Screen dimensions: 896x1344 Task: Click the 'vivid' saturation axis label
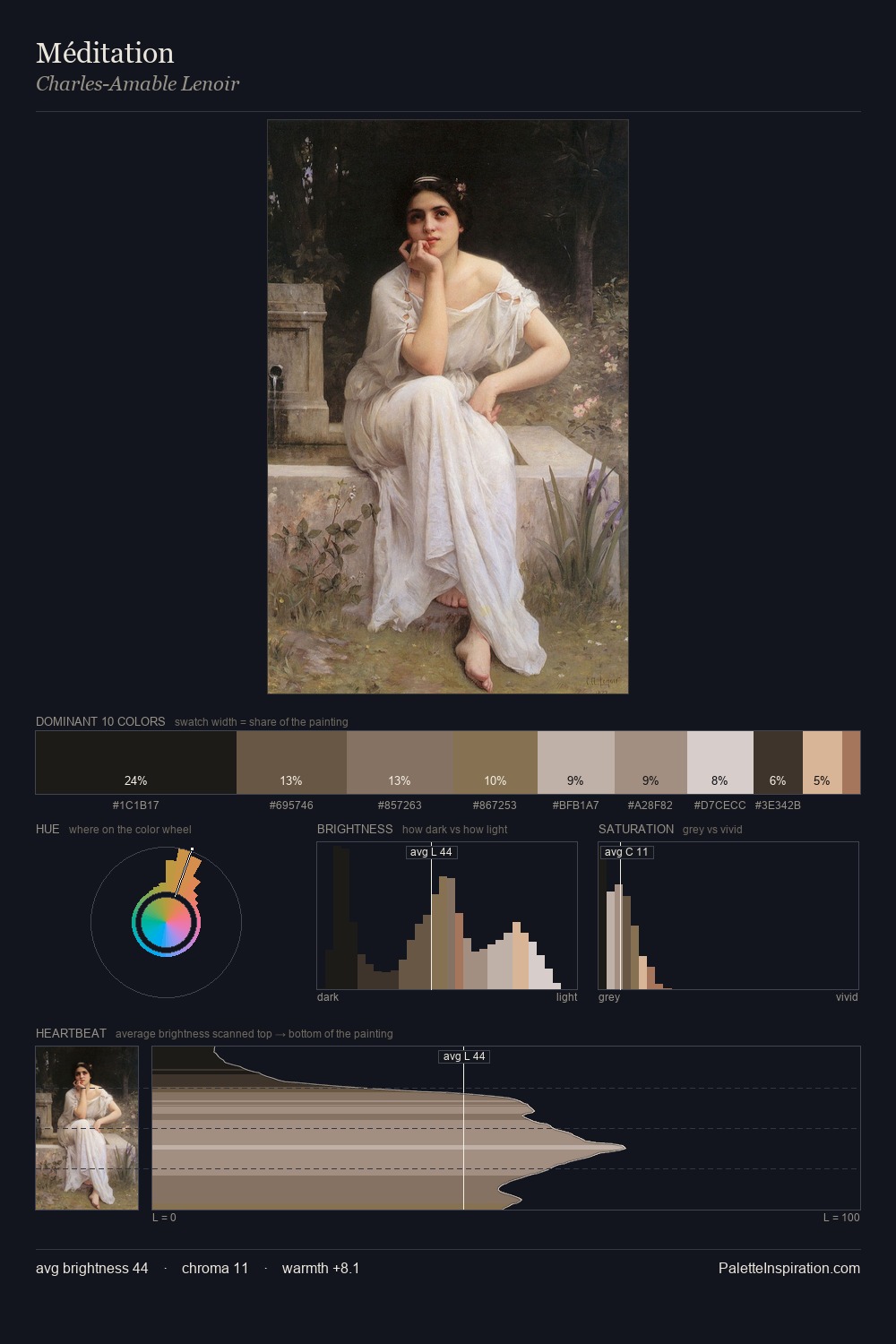[x=847, y=997]
